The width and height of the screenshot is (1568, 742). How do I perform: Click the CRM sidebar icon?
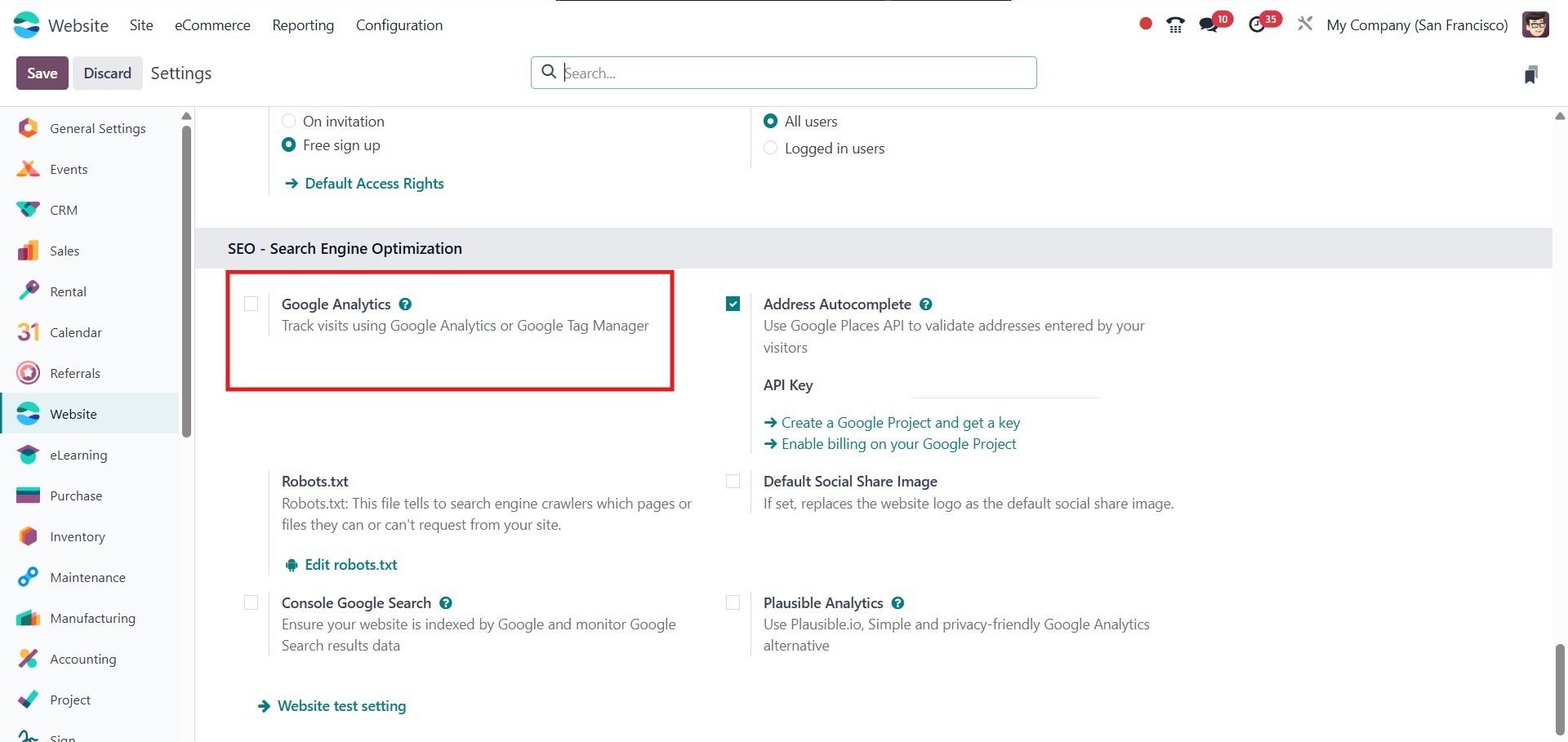pos(28,210)
